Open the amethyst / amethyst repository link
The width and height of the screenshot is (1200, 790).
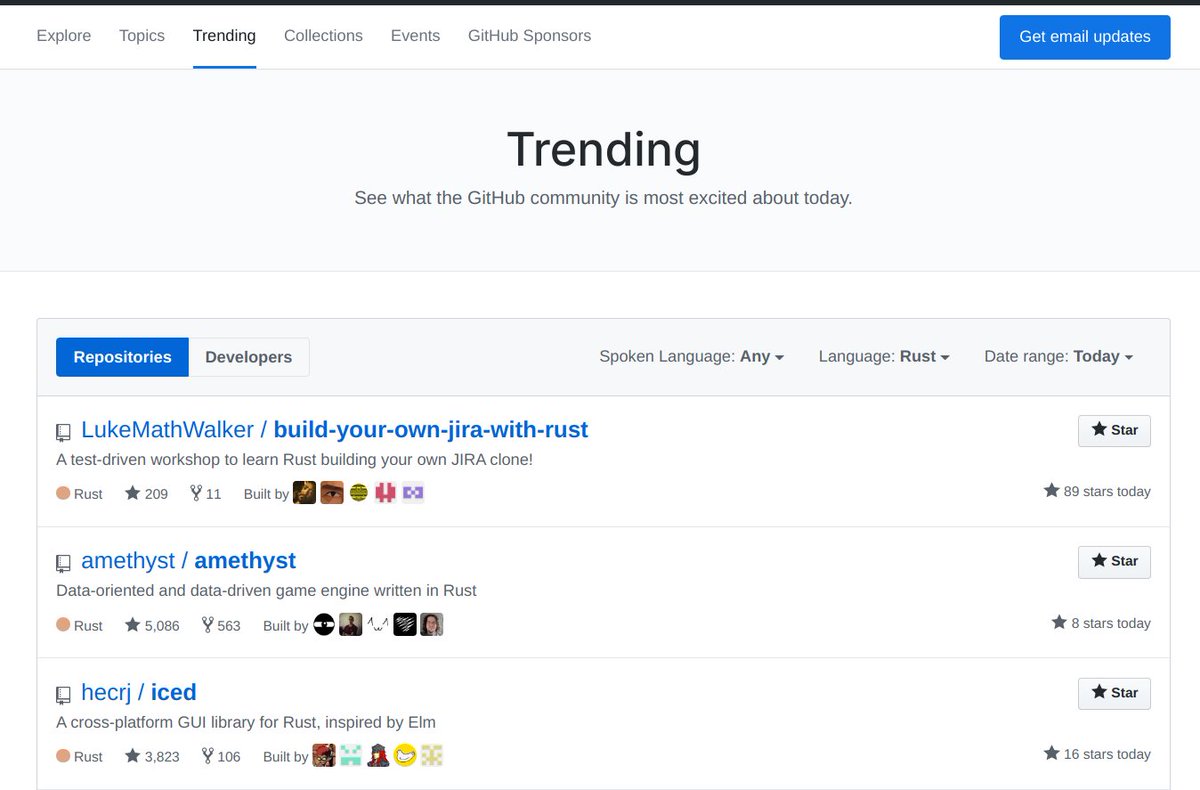coord(188,561)
